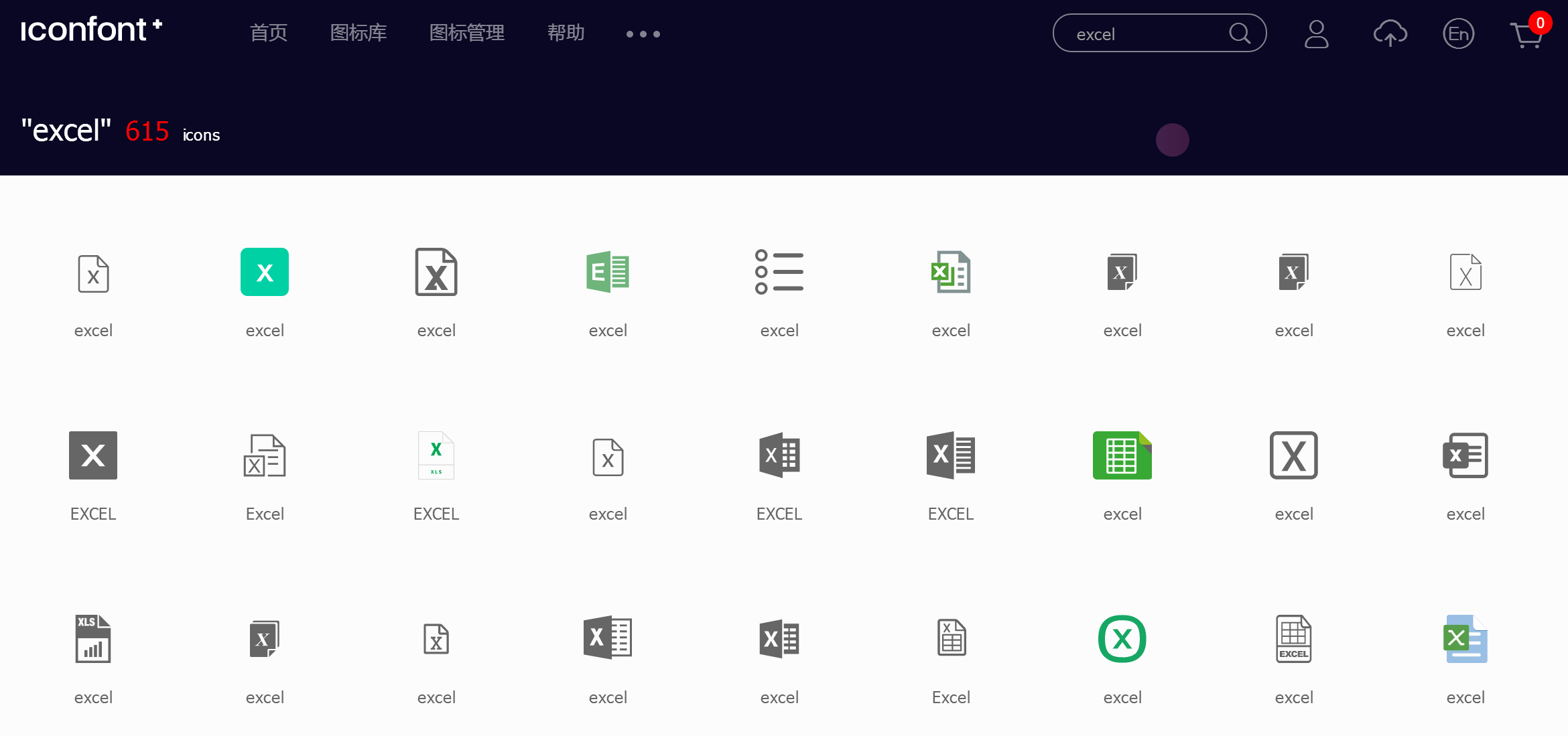This screenshot has height=736, width=1568.
Task: Open the 首页 home menu item
Action: coord(269,33)
